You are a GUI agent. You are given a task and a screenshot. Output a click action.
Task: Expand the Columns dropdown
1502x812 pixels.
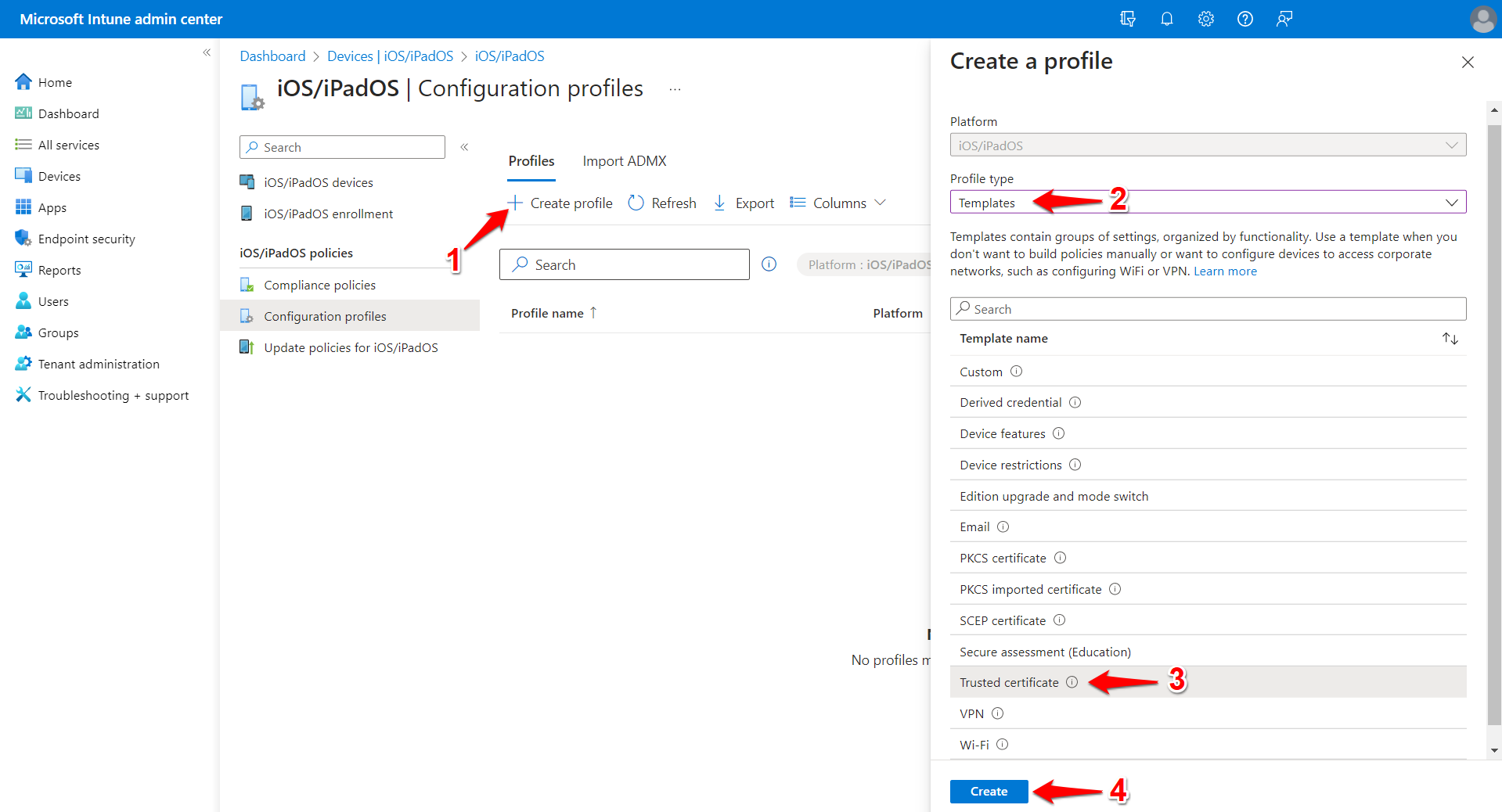click(x=837, y=203)
